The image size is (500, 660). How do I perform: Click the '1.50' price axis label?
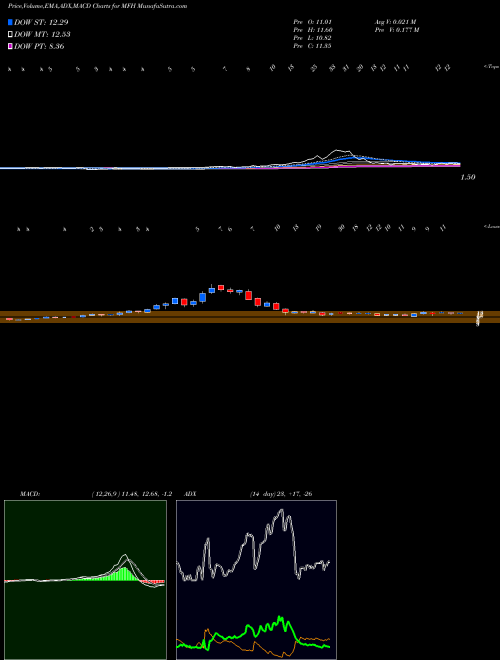pyautogui.click(x=468, y=177)
